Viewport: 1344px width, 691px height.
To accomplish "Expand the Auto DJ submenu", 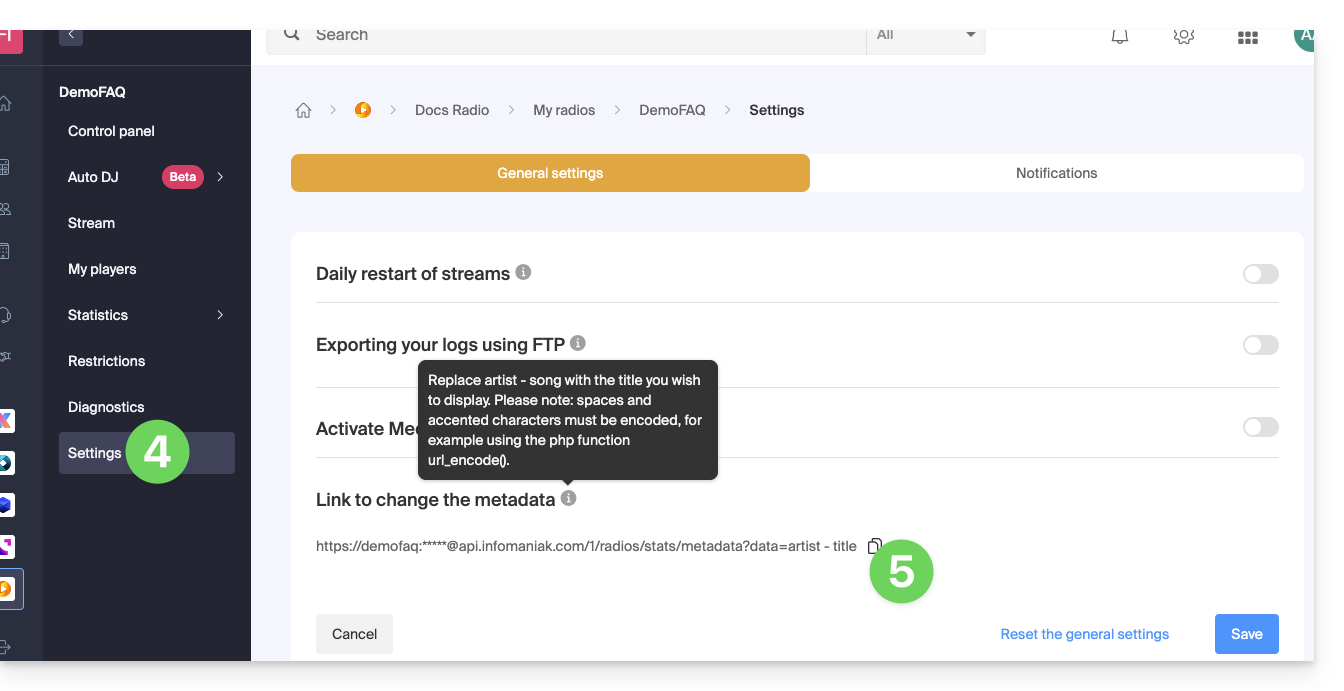I will pos(220,177).
